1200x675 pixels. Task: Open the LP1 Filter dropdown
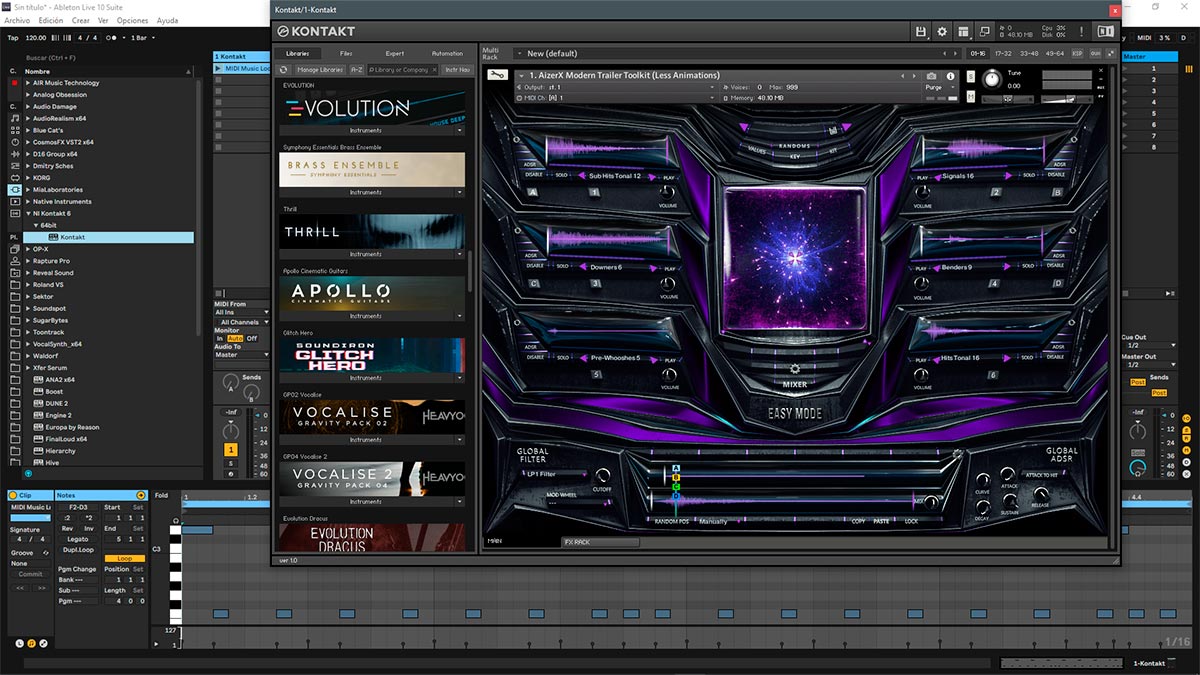(555, 474)
